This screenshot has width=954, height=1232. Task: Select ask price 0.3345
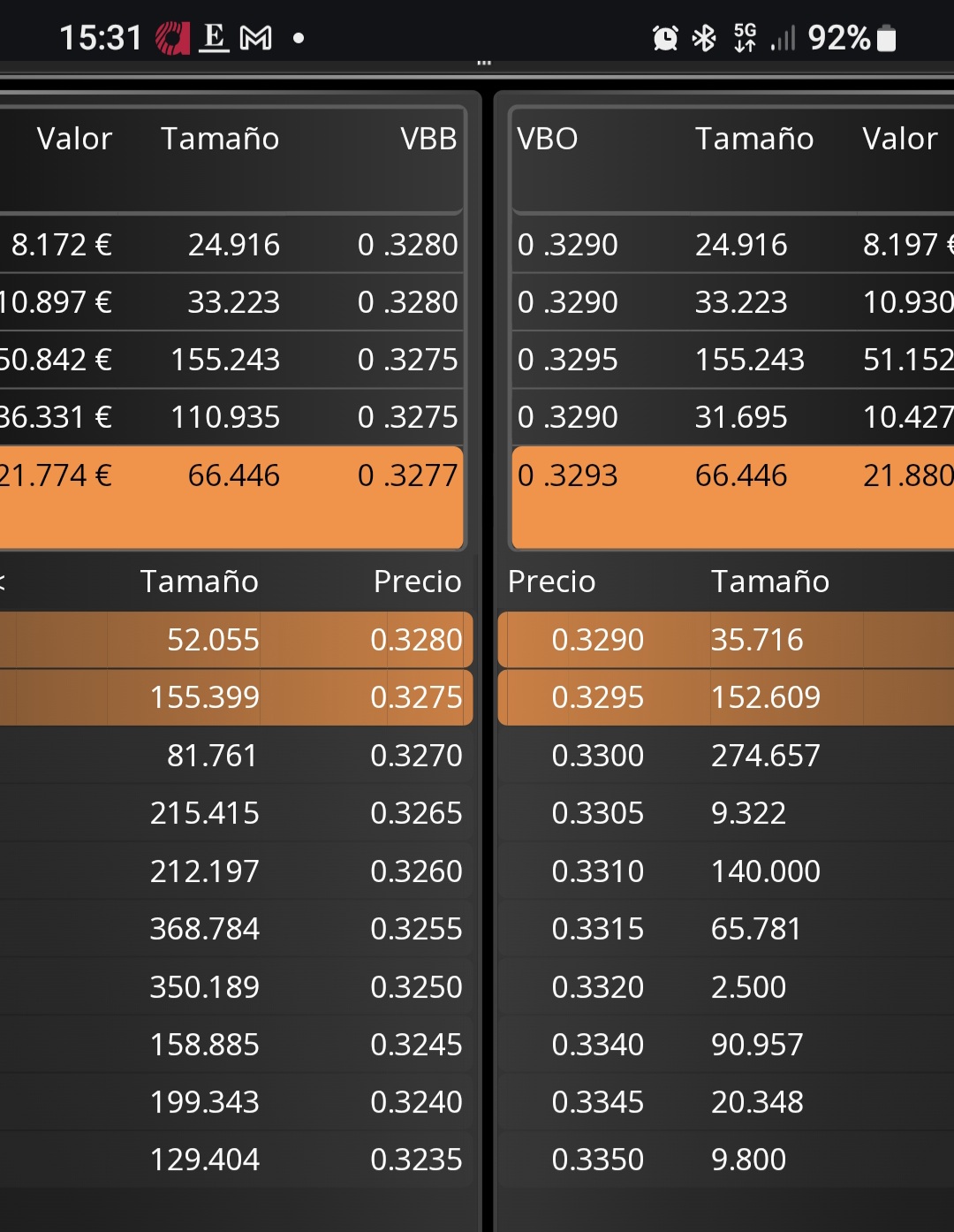598,1102
